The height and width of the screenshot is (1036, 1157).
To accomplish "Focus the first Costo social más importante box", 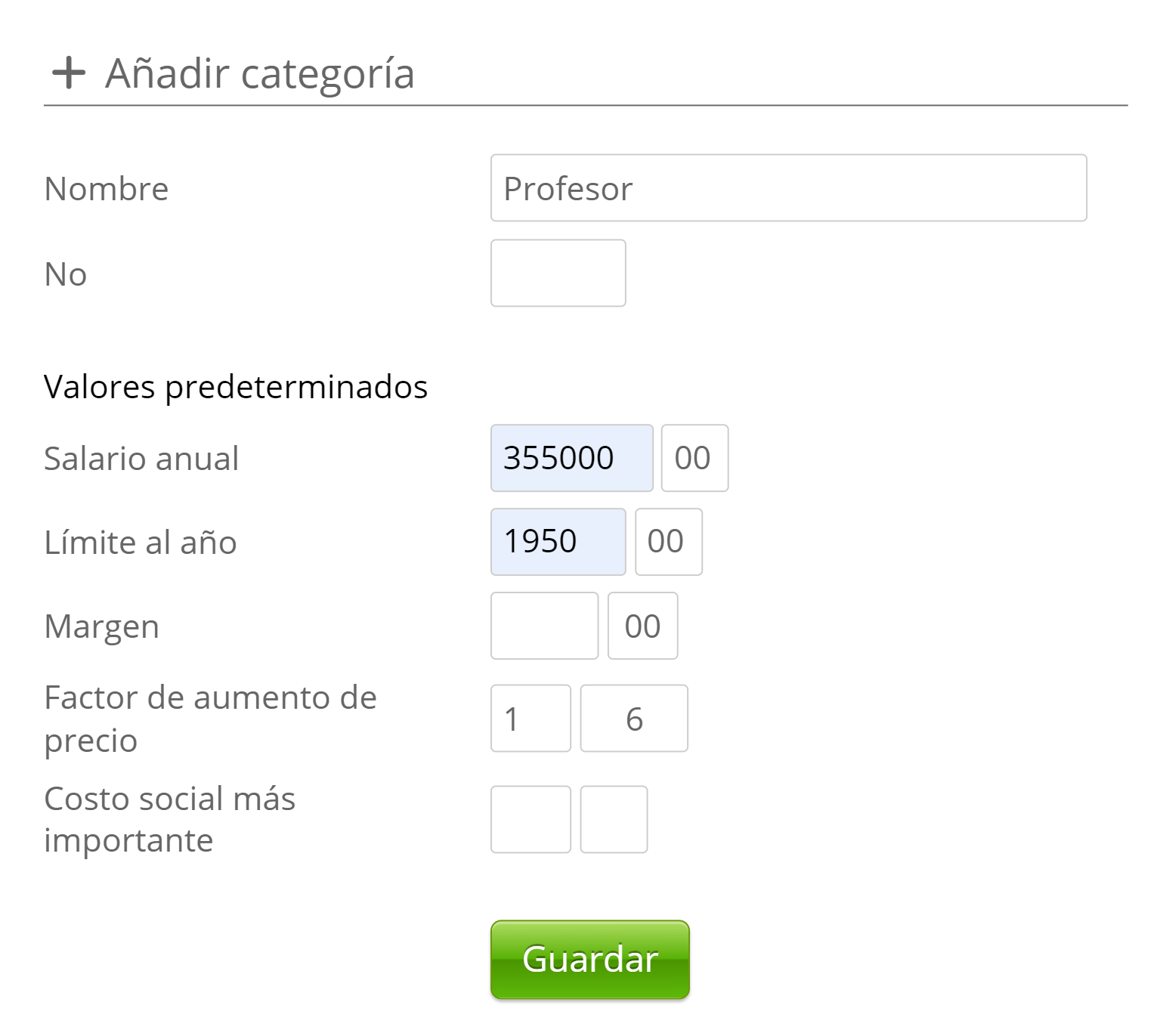I will (x=531, y=819).
